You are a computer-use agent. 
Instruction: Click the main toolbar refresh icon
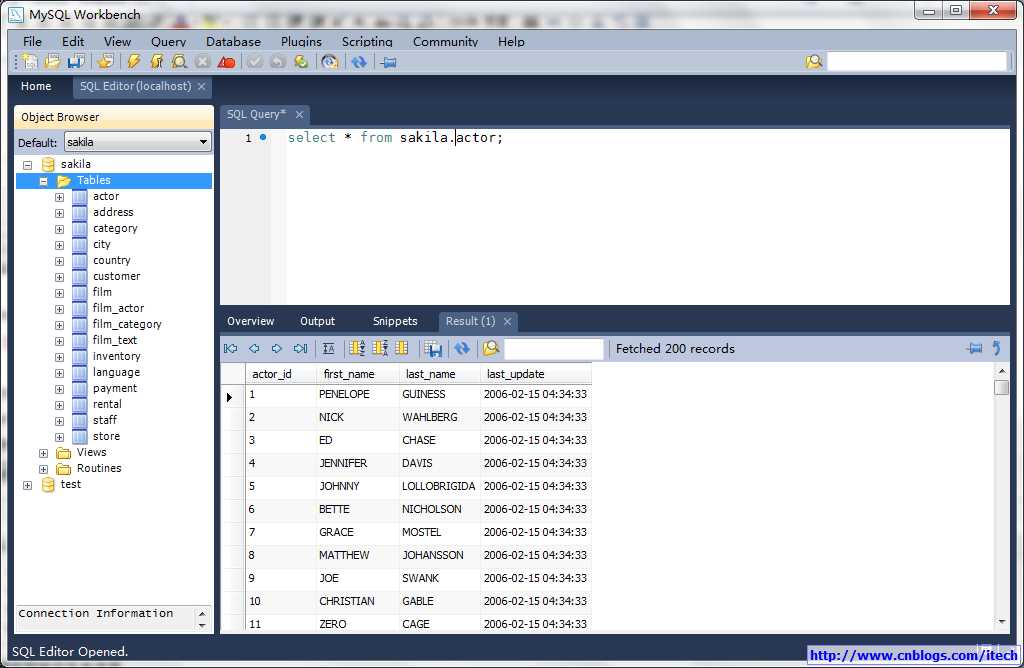point(359,62)
